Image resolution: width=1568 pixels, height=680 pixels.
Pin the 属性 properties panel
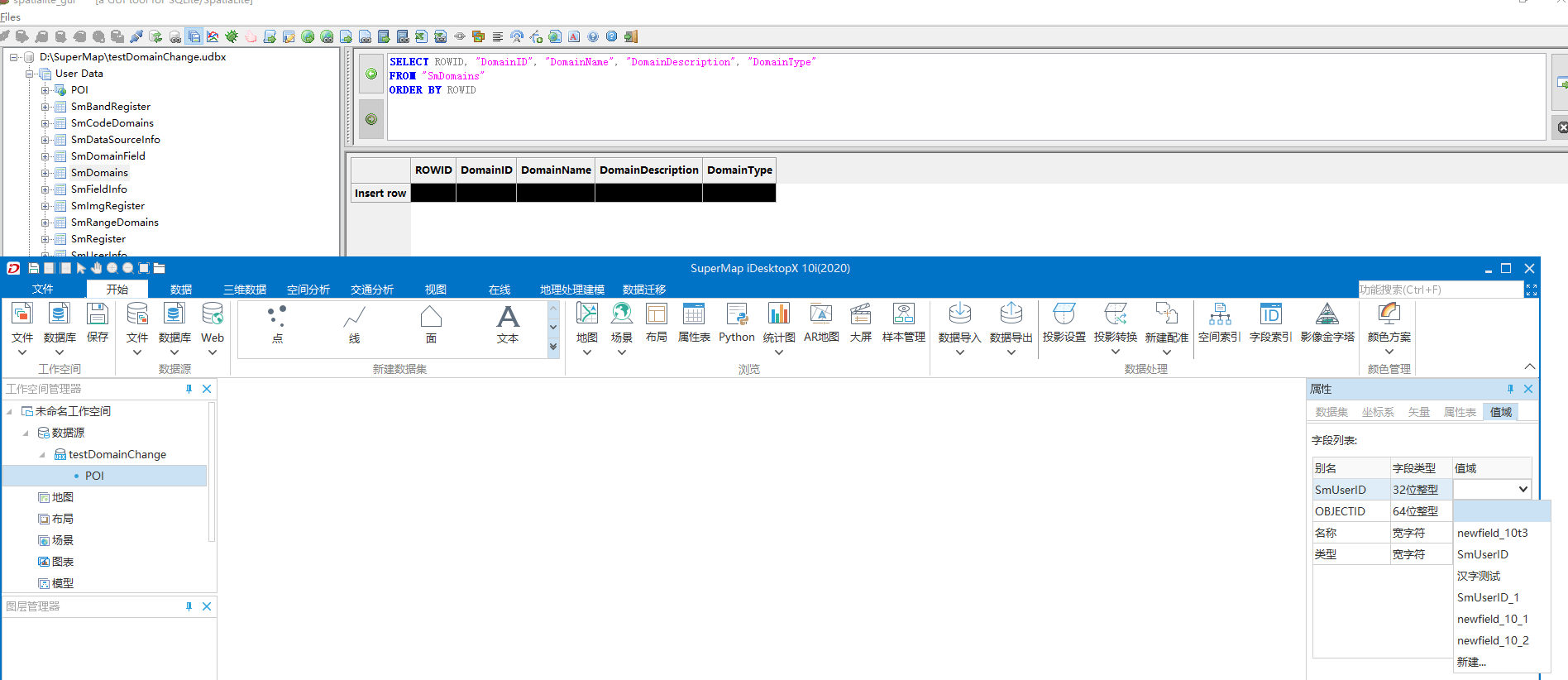pyautogui.click(x=1510, y=389)
